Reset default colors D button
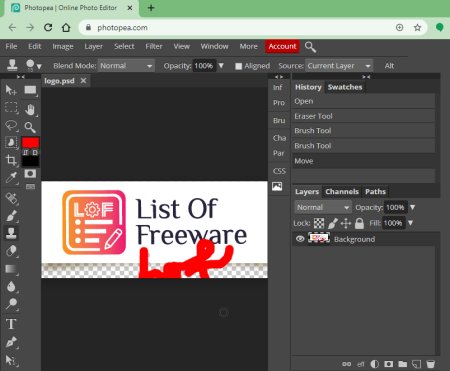Viewport: 450px width, 371px height. click(35, 152)
